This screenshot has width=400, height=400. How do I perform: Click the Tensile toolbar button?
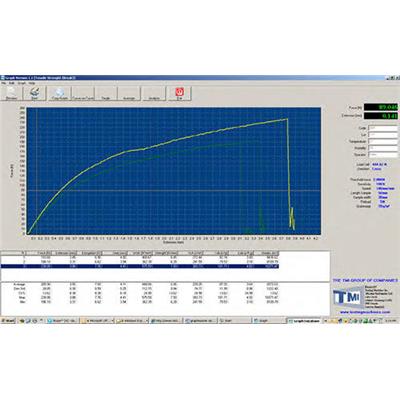point(106,94)
